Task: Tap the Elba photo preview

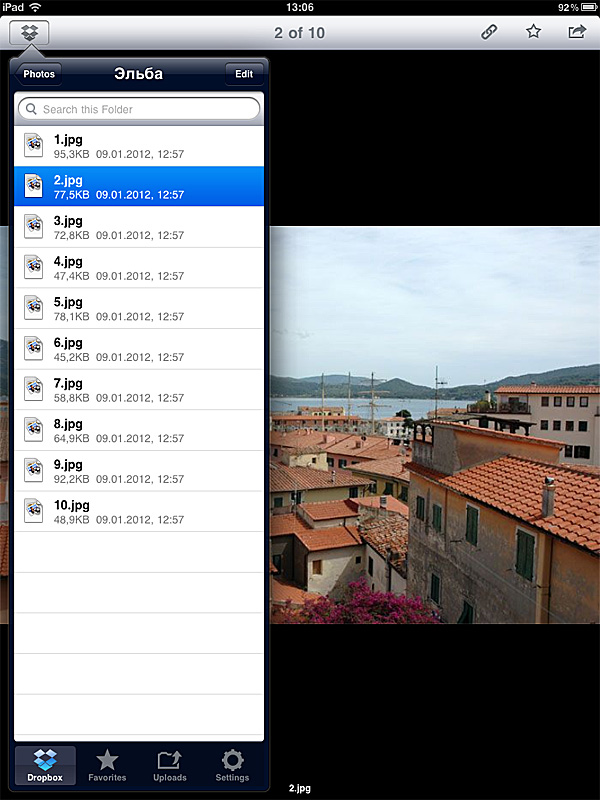Action: 435,425
